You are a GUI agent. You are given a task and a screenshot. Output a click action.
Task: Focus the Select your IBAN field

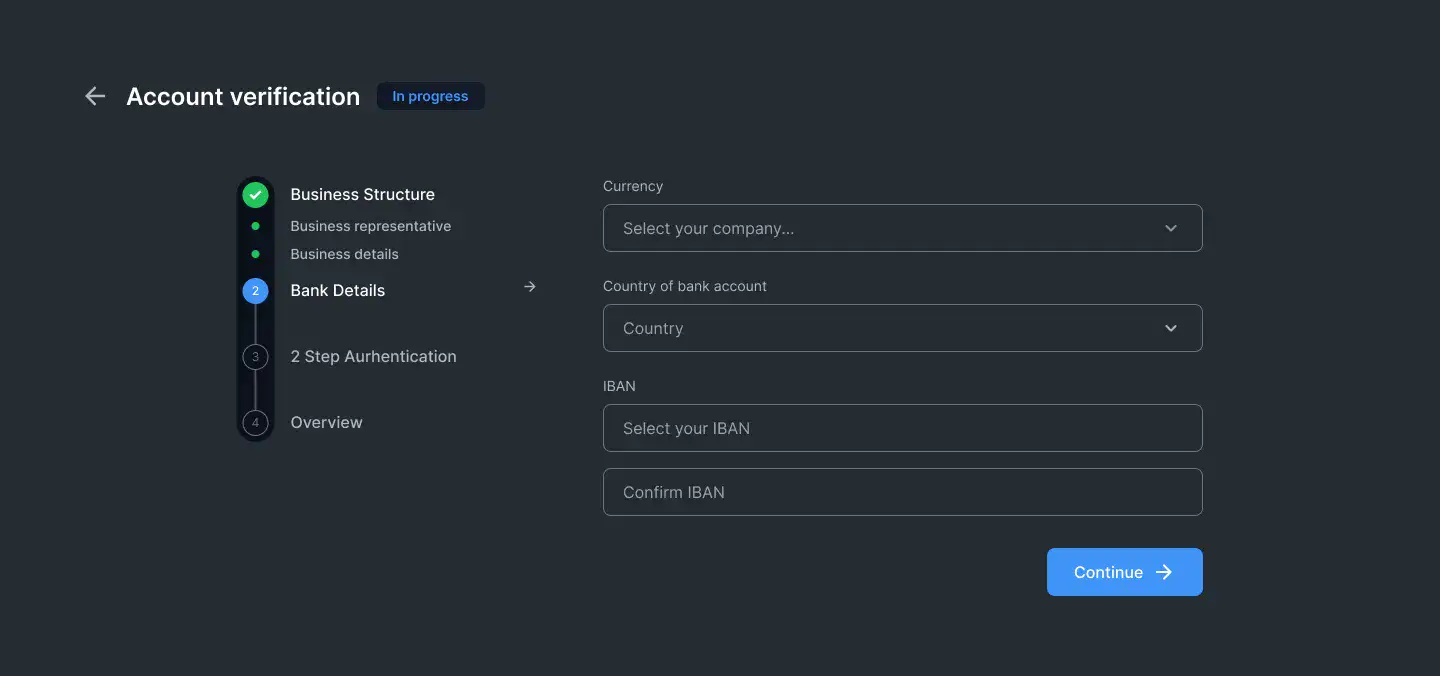point(902,428)
